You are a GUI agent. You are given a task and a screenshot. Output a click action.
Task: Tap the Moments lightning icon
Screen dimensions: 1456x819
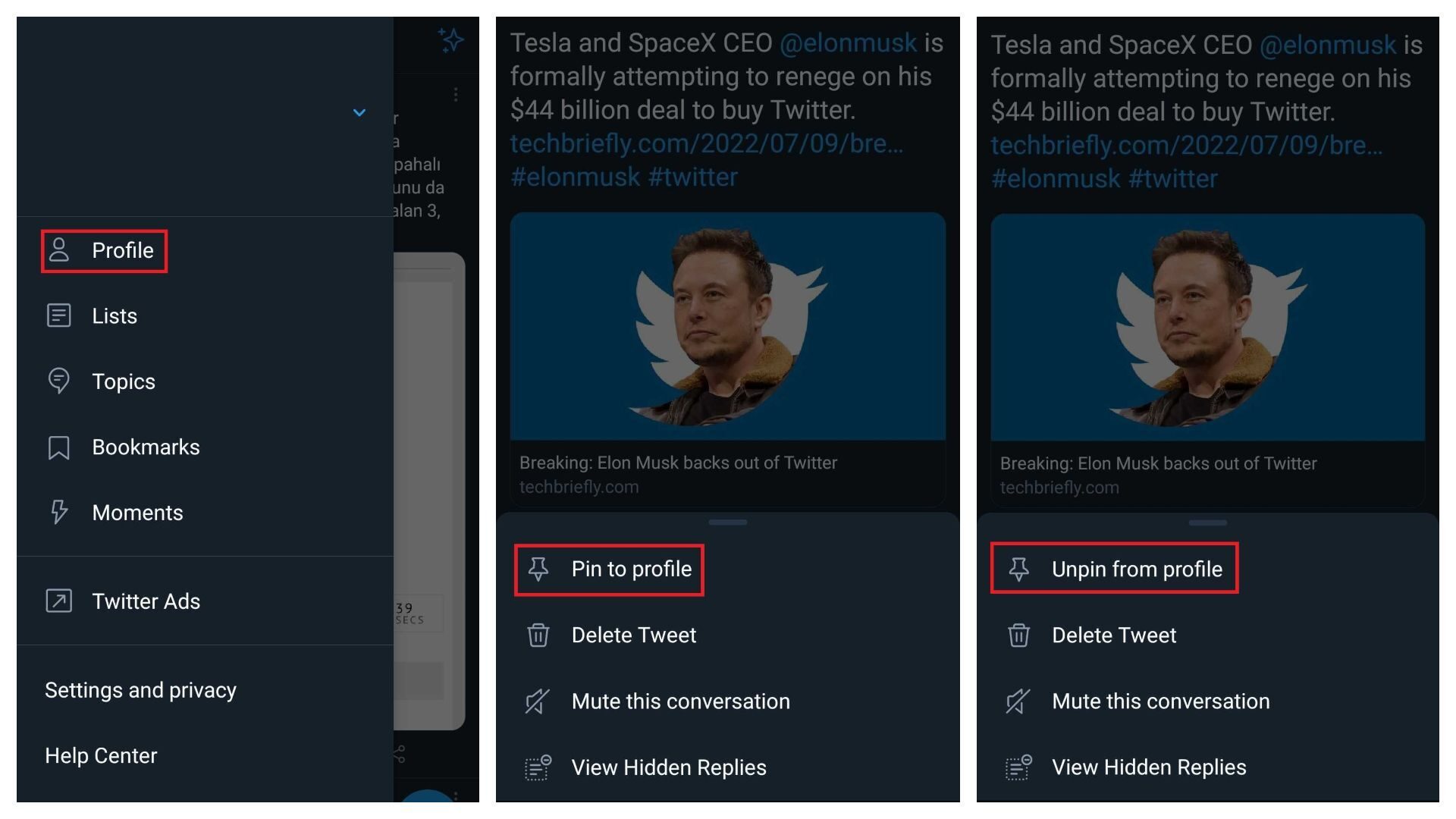58,513
